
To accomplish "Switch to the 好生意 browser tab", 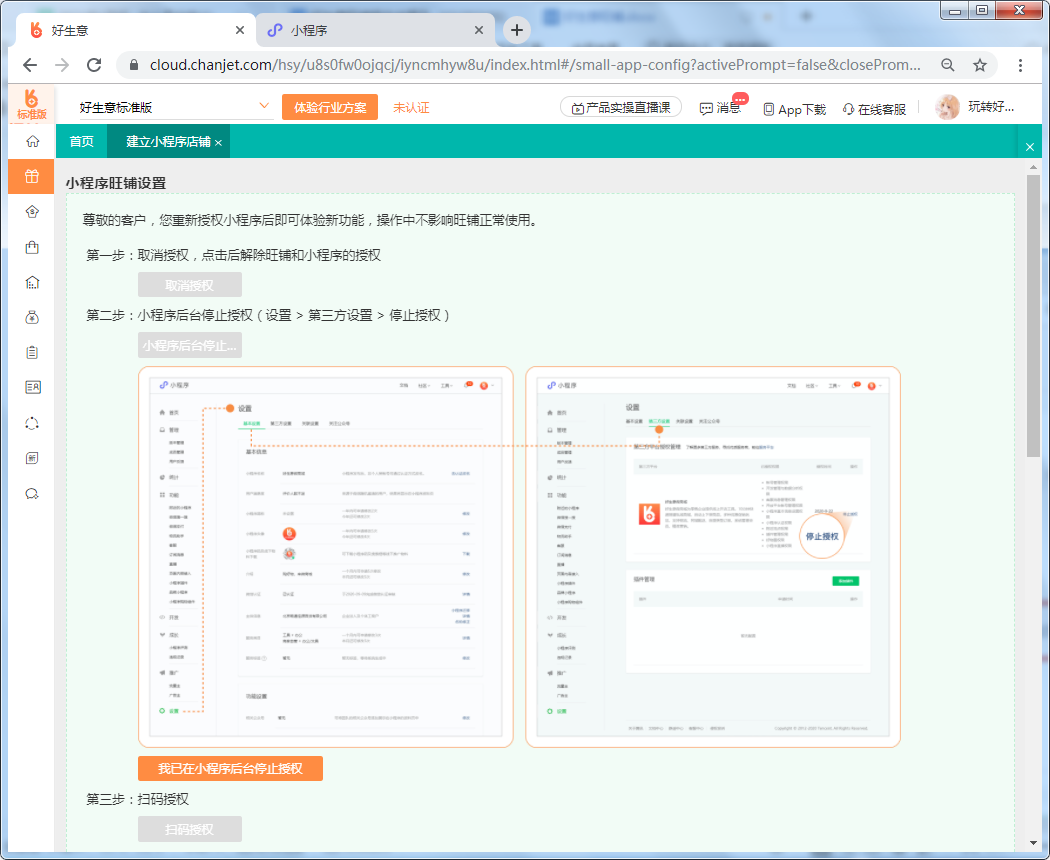I will click(136, 30).
